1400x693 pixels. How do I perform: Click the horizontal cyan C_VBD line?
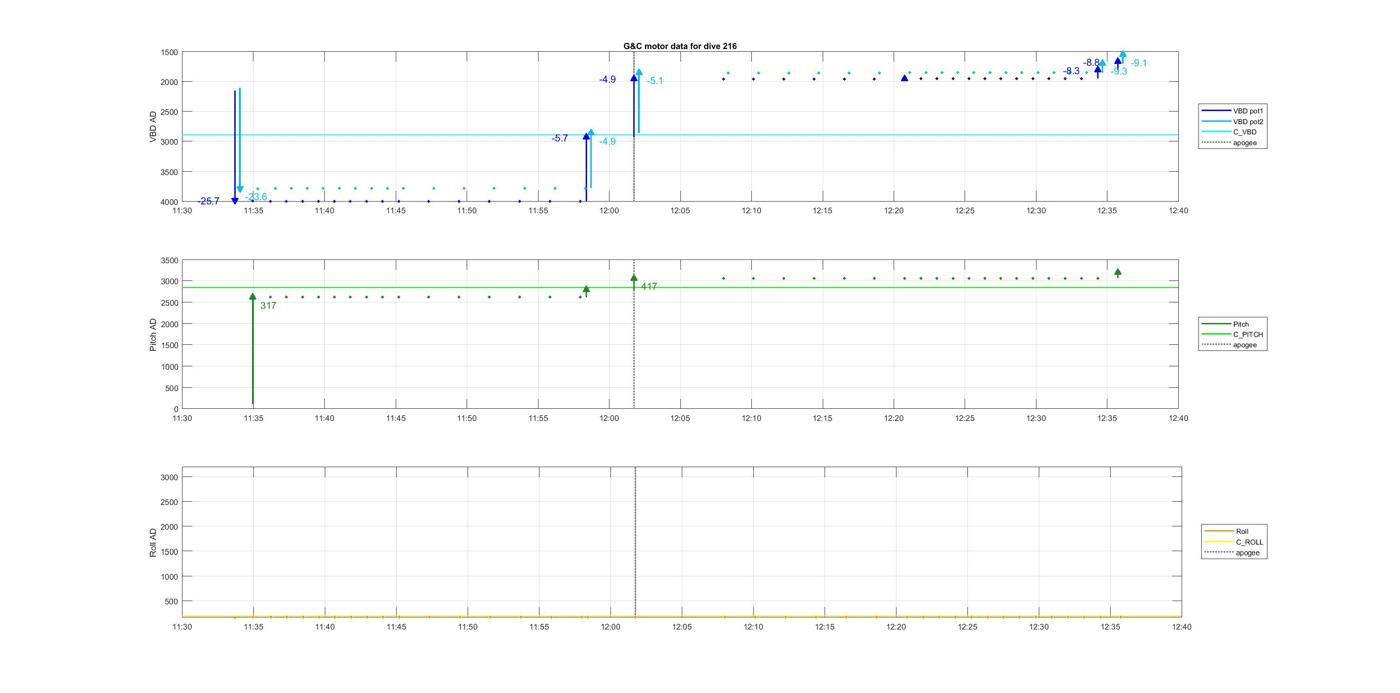pyautogui.click(x=680, y=135)
